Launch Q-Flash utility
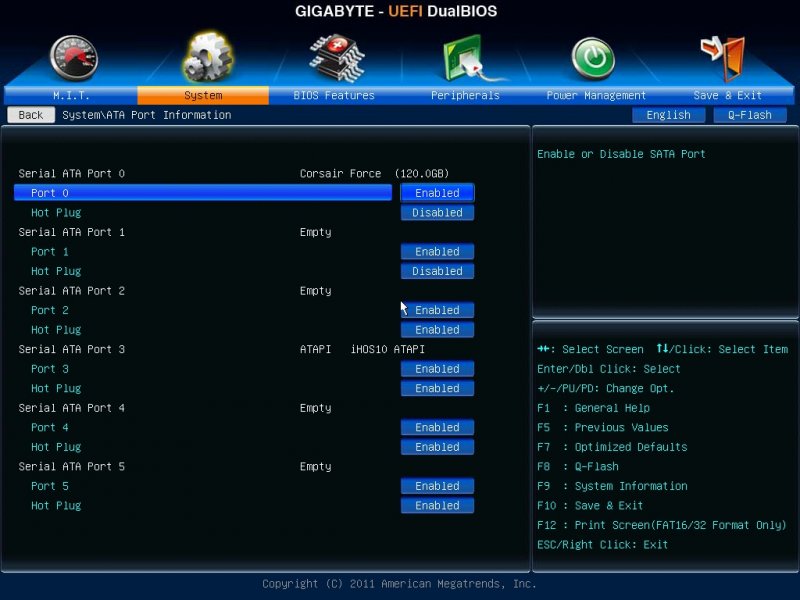The width and height of the screenshot is (800, 600). [750, 115]
